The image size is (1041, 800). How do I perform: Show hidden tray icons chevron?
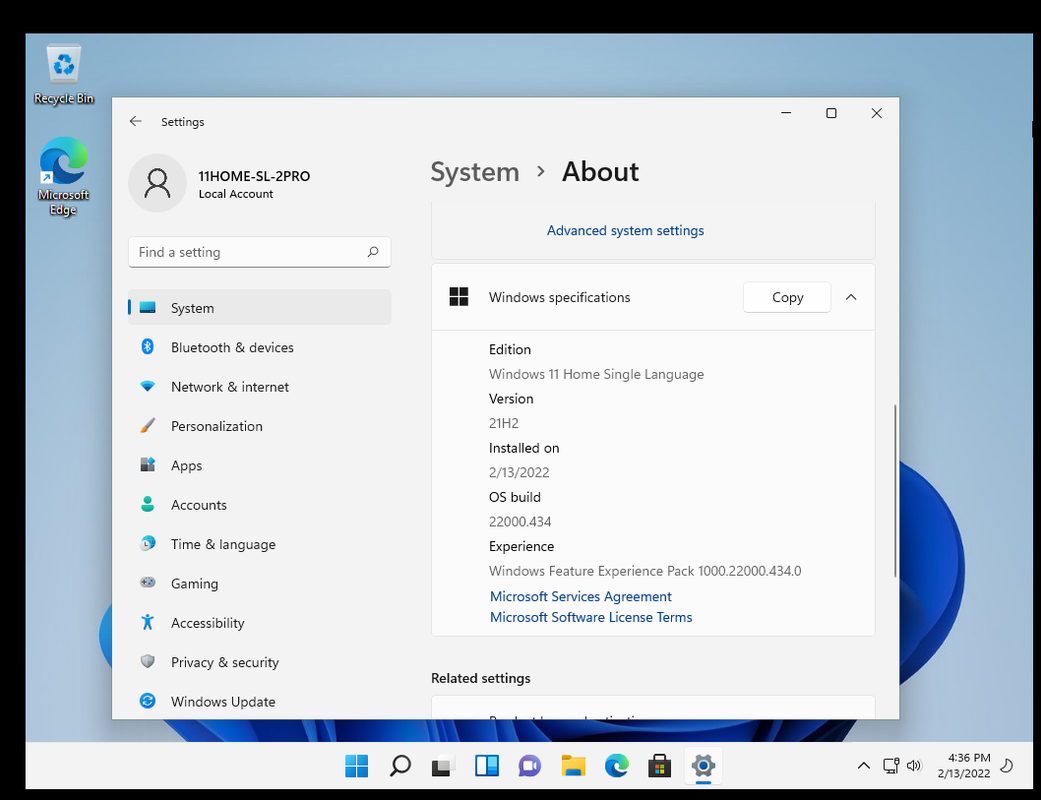coord(863,765)
